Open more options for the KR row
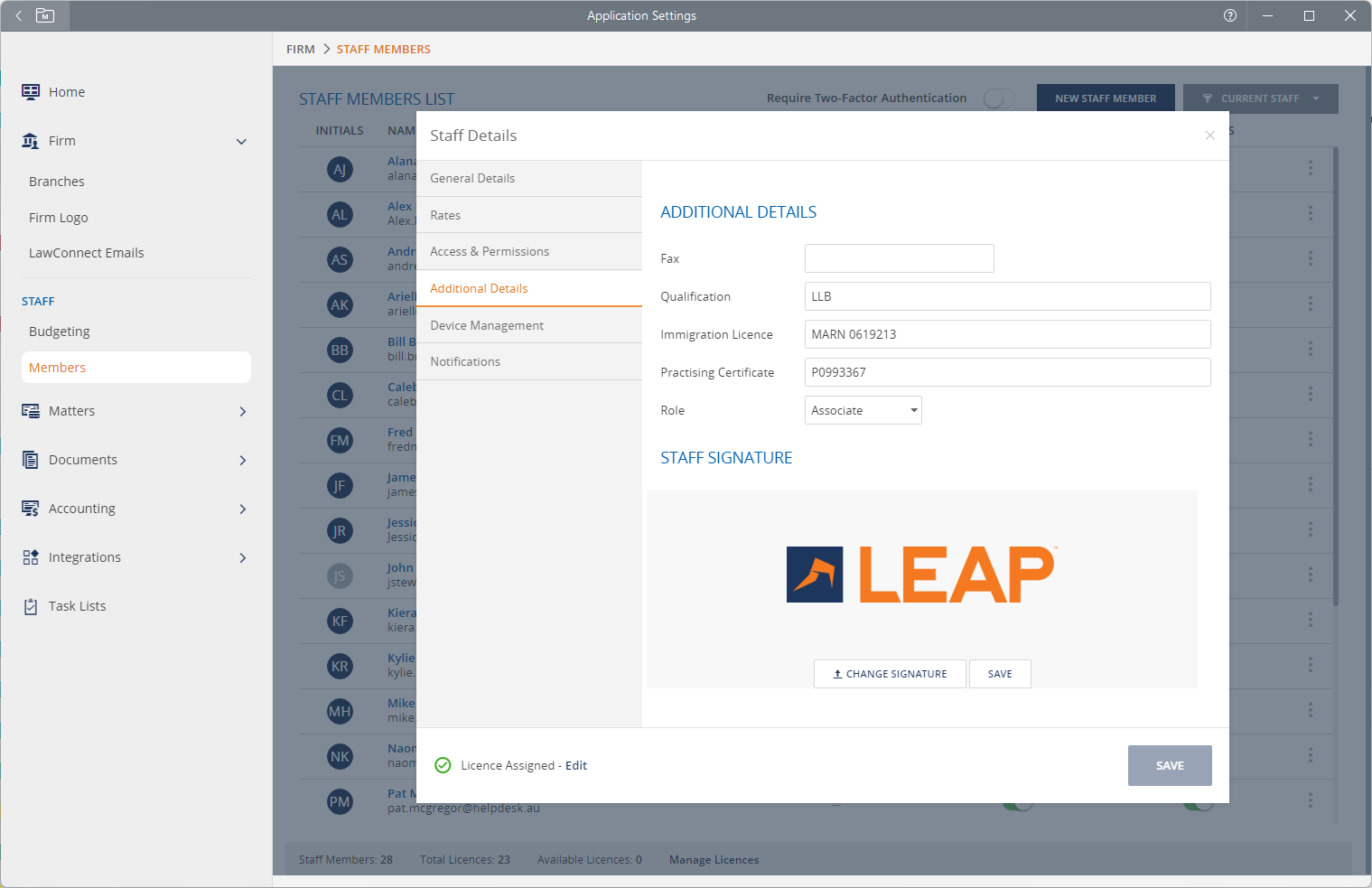Image resolution: width=1372 pixels, height=888 pixels. click(x=1311, y=665)
